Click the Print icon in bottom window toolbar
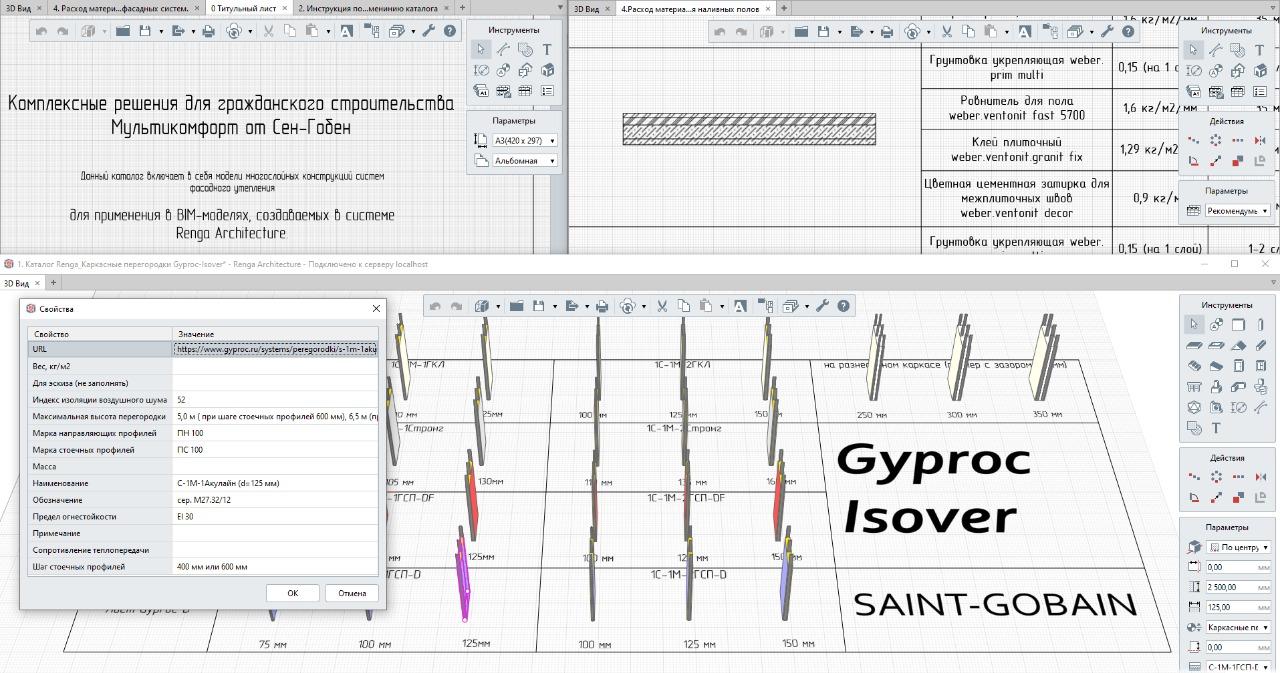 click(x=602, y=306)
